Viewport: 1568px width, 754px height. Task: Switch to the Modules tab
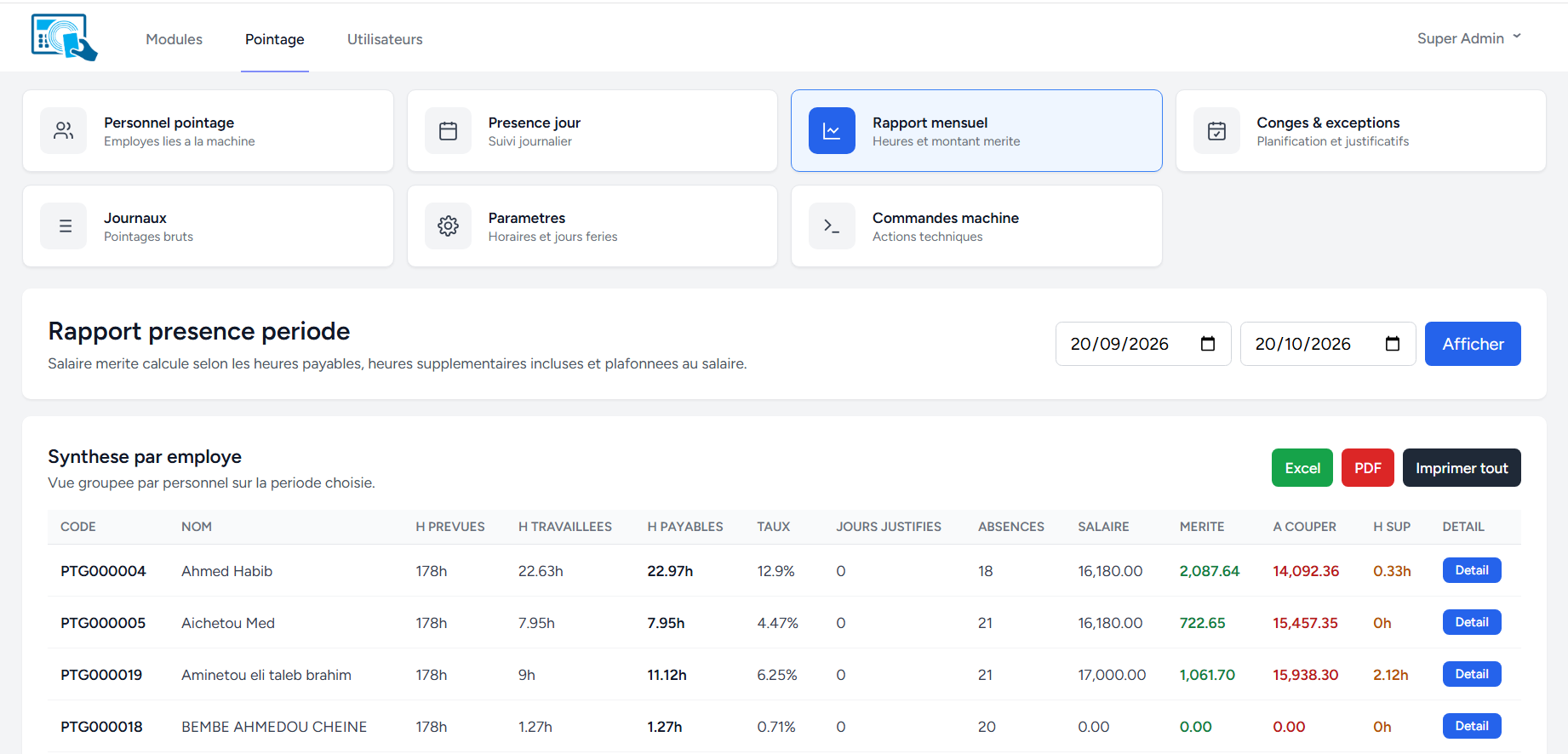tap(174, 39)
